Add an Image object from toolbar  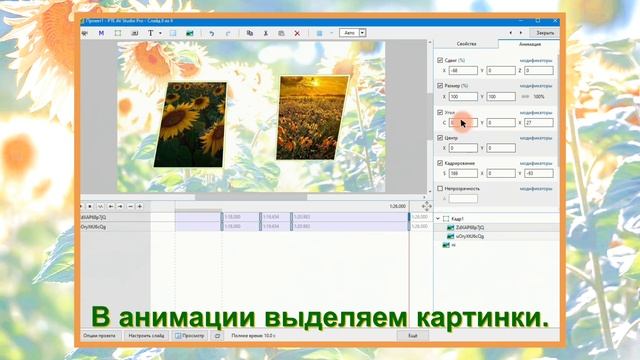coord(189,33)
